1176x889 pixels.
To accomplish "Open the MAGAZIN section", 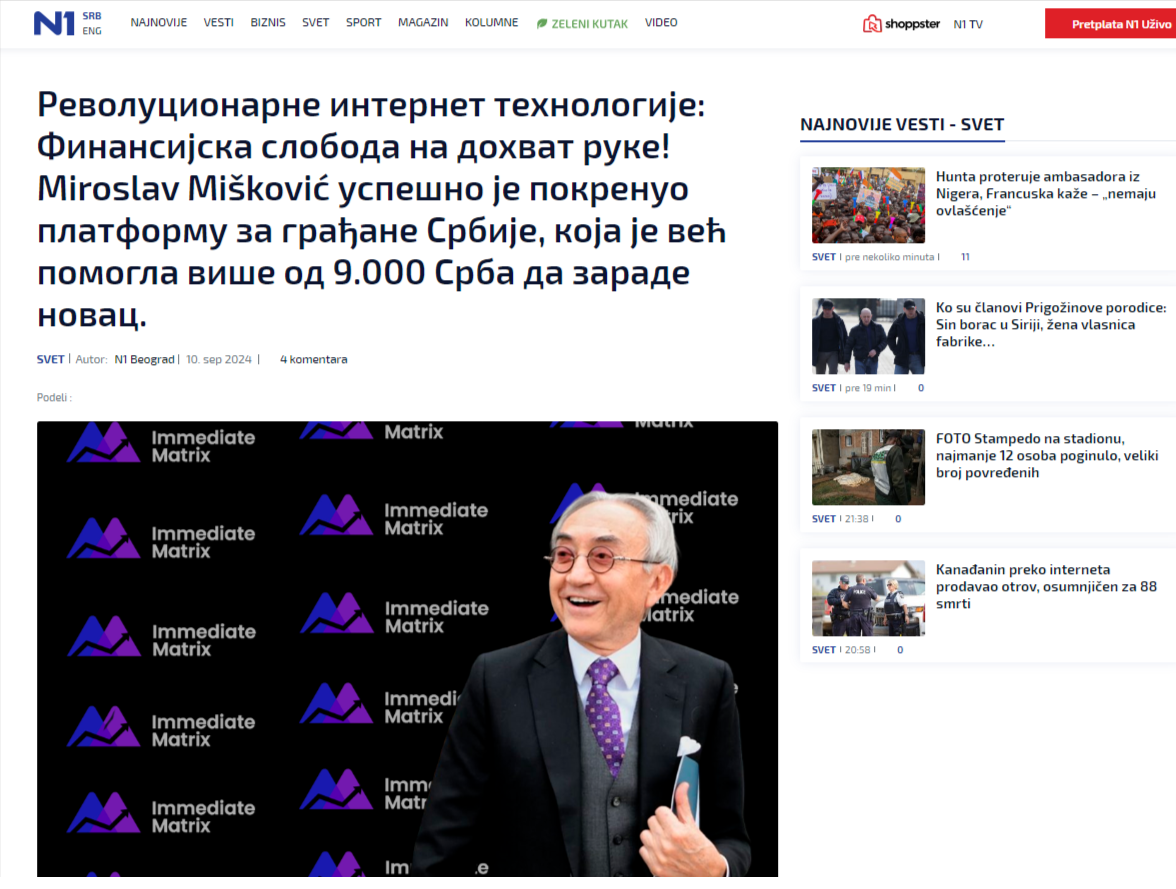I will (x=423, y=23).
